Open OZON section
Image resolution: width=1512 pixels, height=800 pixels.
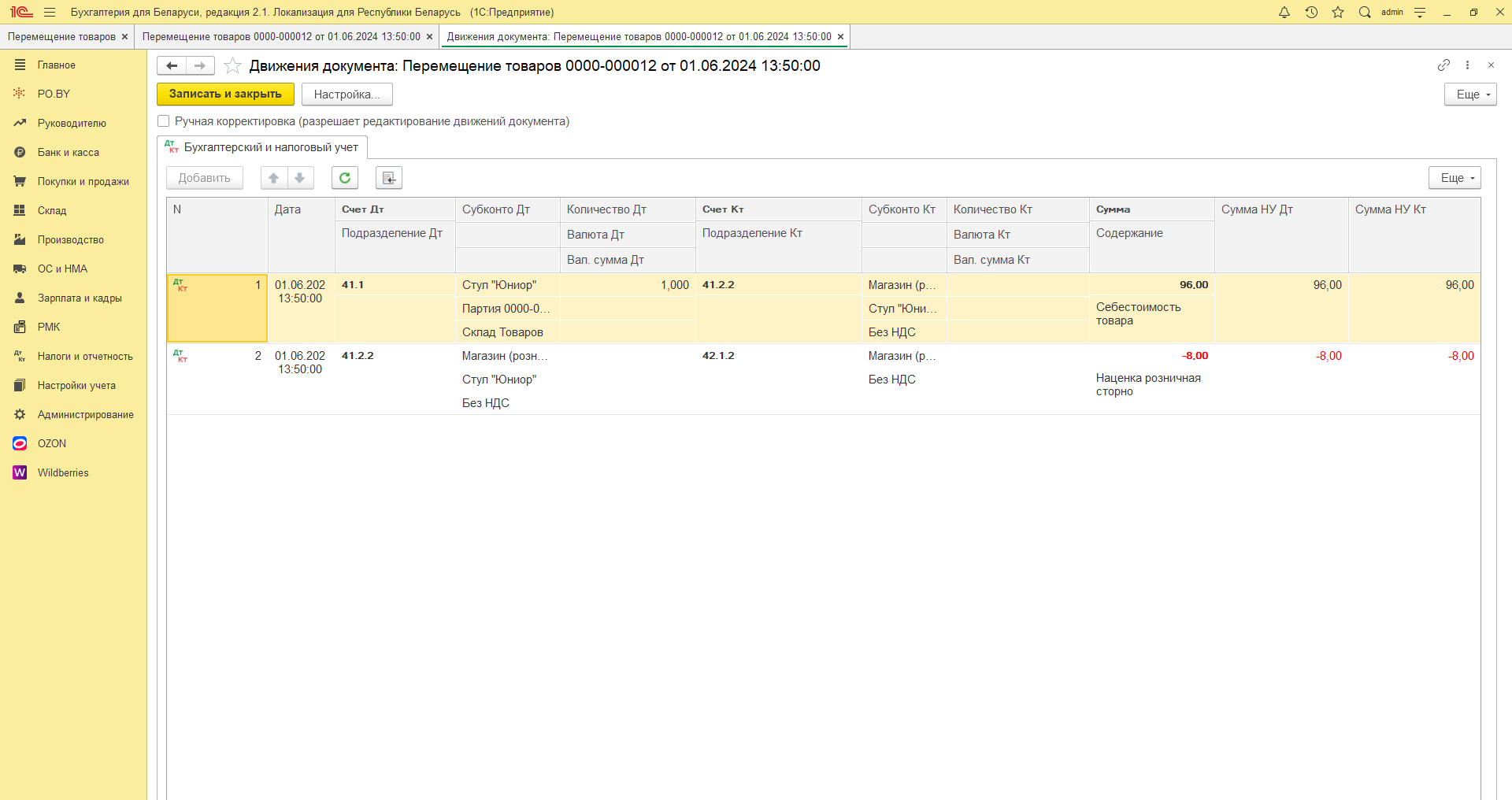[x=52, y=443]
